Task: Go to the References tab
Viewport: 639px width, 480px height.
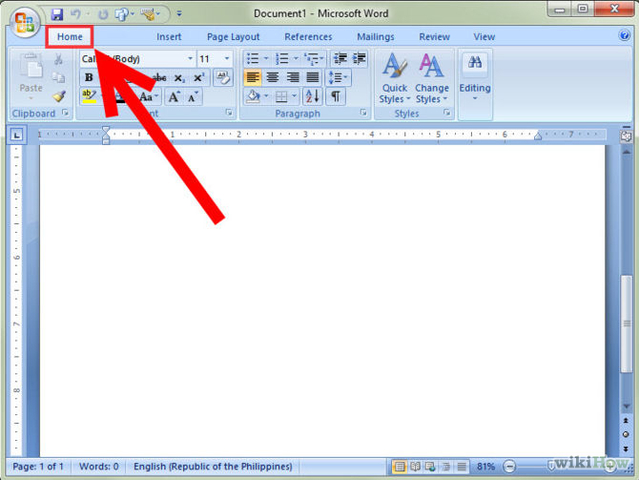Action: point(308,37)
